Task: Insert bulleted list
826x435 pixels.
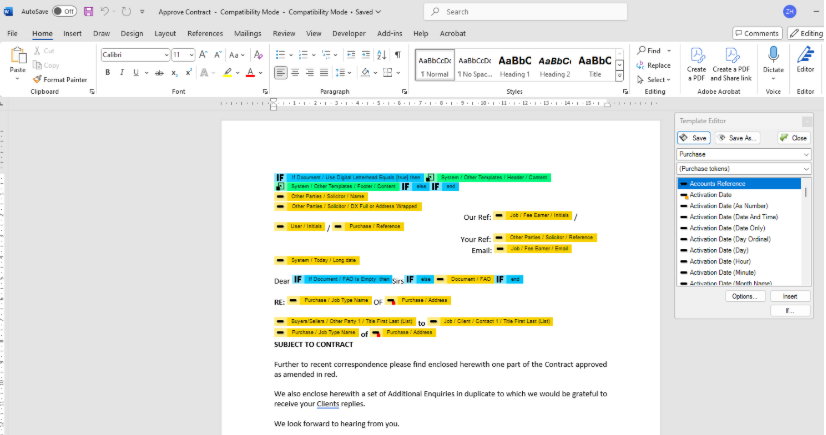Action: coord(280,55)
